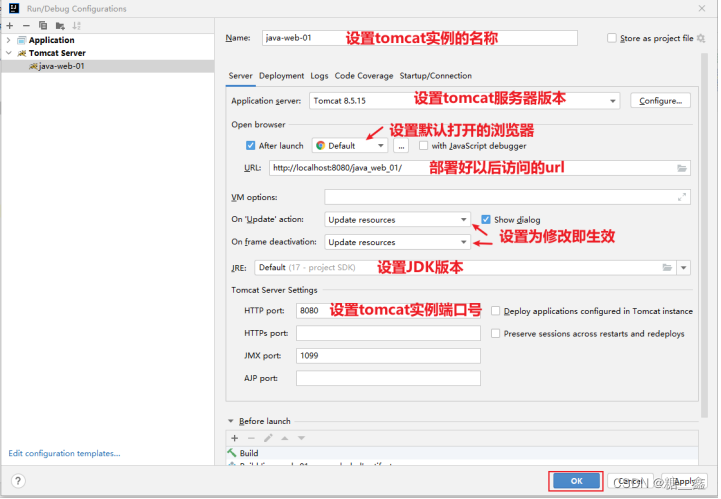Screen dimensions: 721x499
Task: Enable Preserve sessions across restarts and redeploys
Action: click(496, 333)
